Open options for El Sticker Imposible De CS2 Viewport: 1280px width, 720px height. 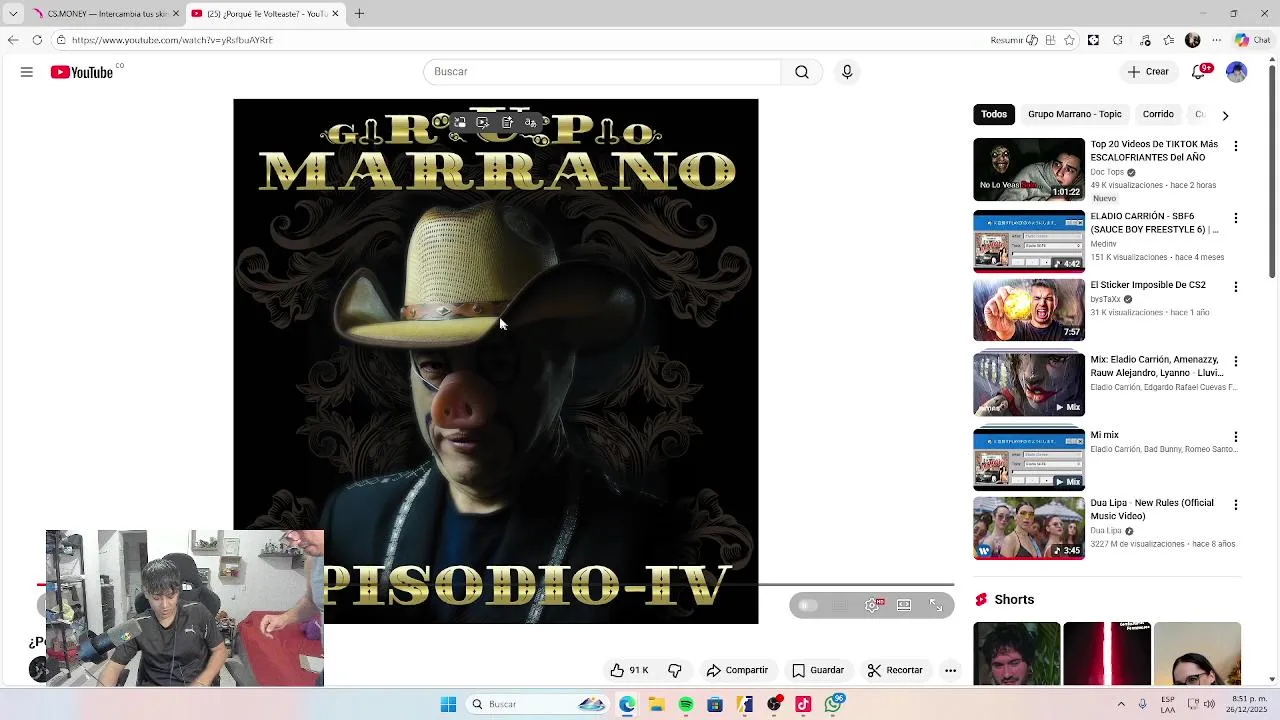tap(1235, 287)
